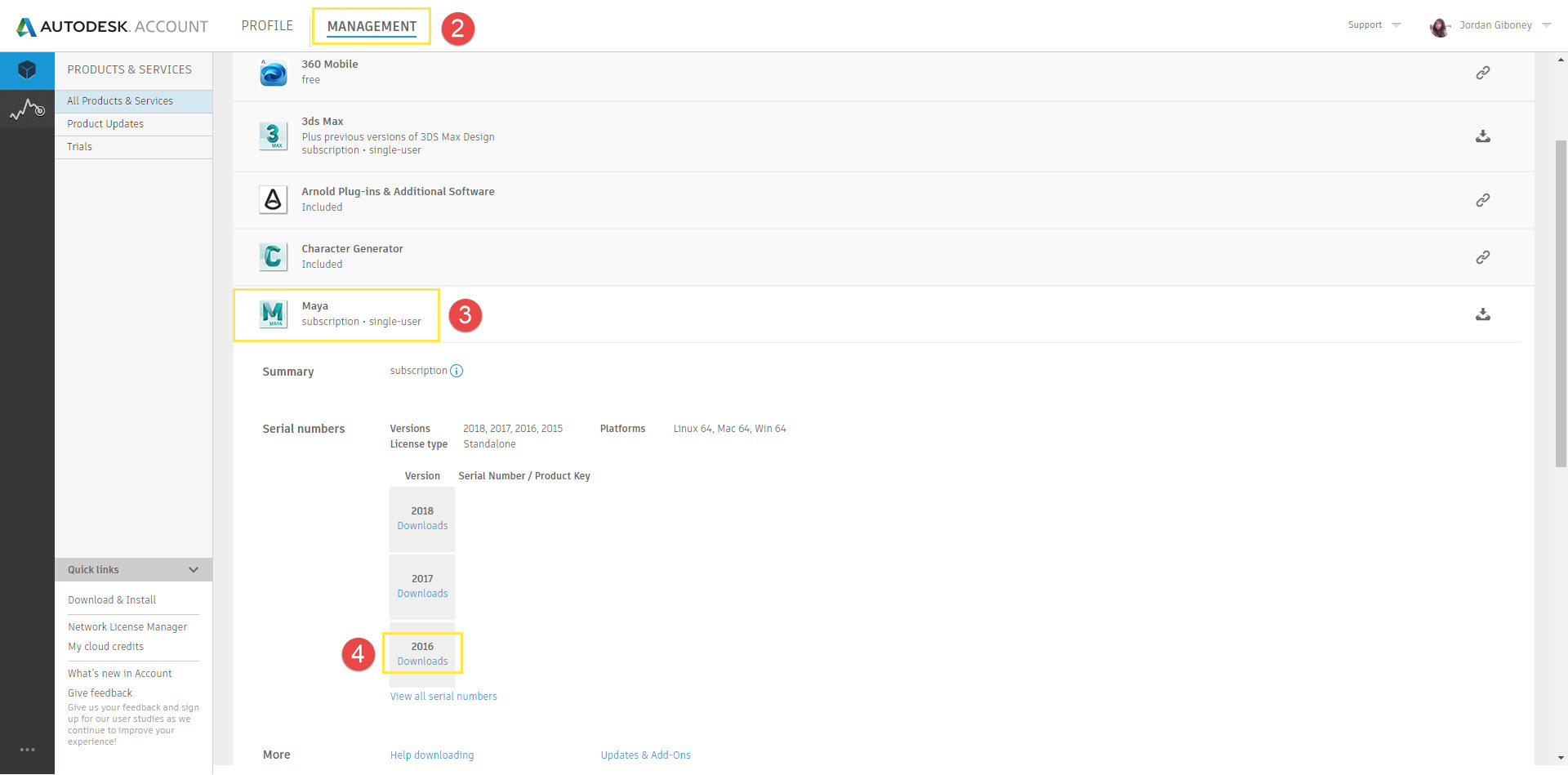Collapse the Quick links section
Screen dimensions: 1568x775
[x=194, y=570]
